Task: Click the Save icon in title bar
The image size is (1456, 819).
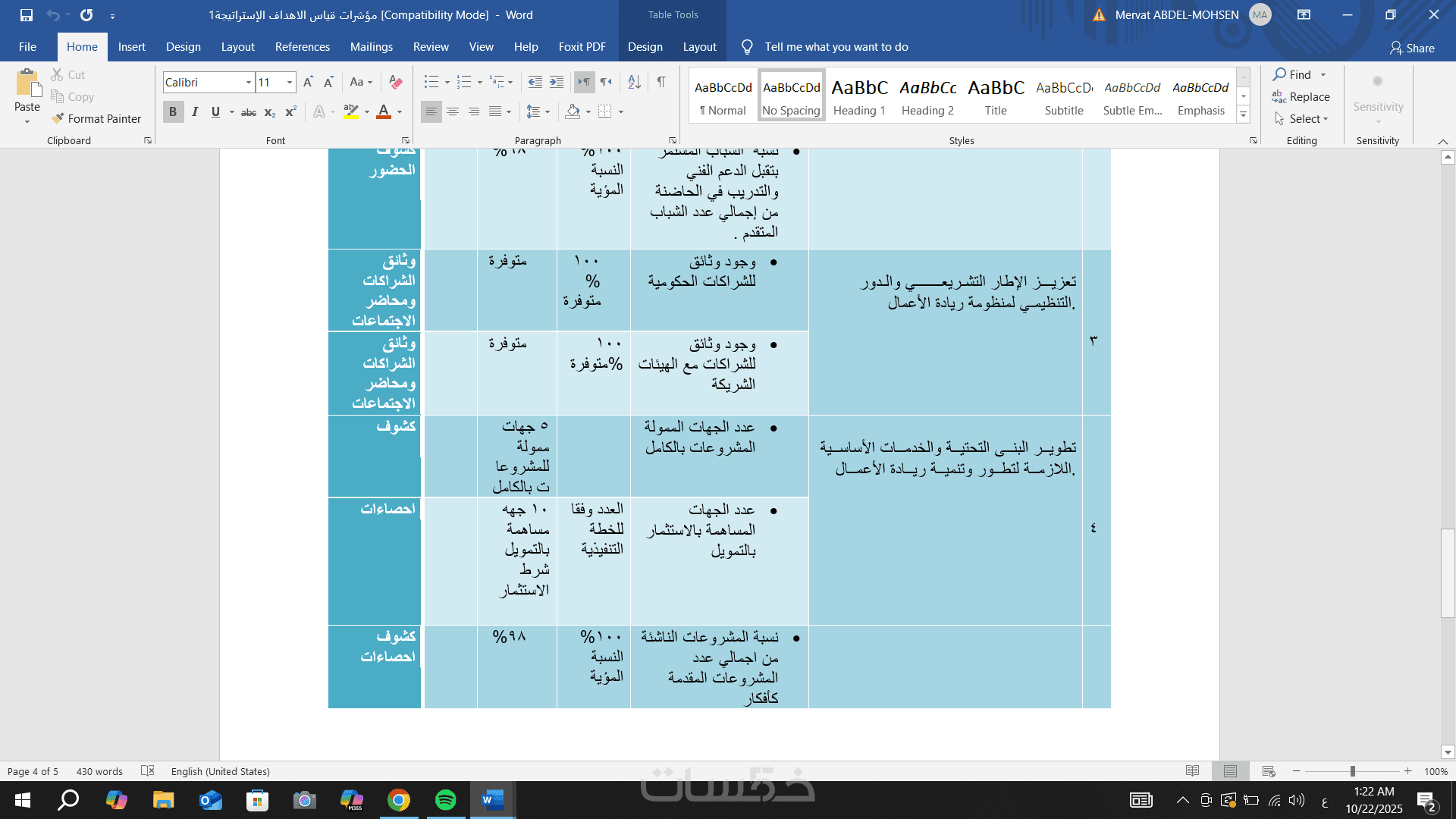Action: click(27, 14)
